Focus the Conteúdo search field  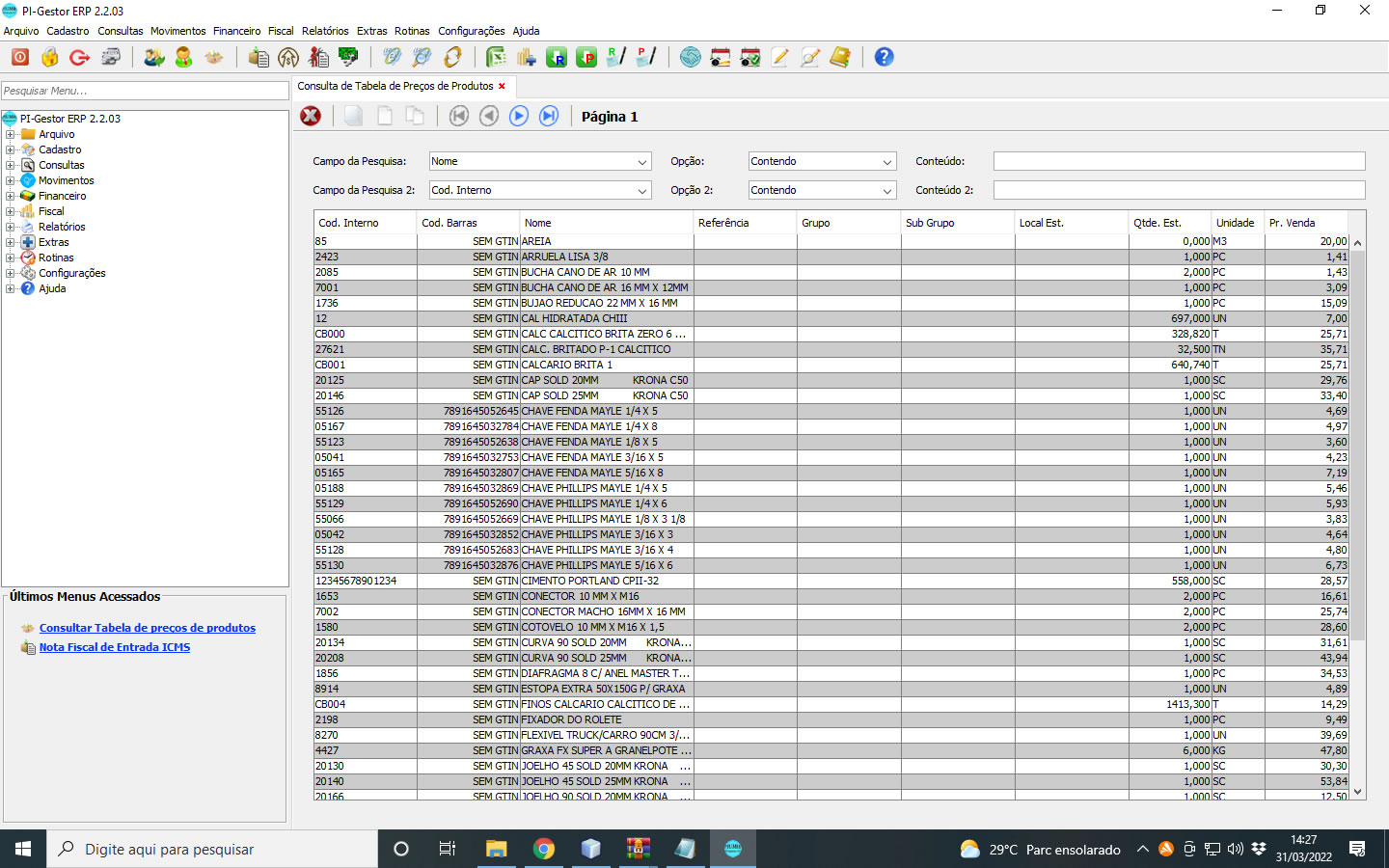tap(1180, 162)
